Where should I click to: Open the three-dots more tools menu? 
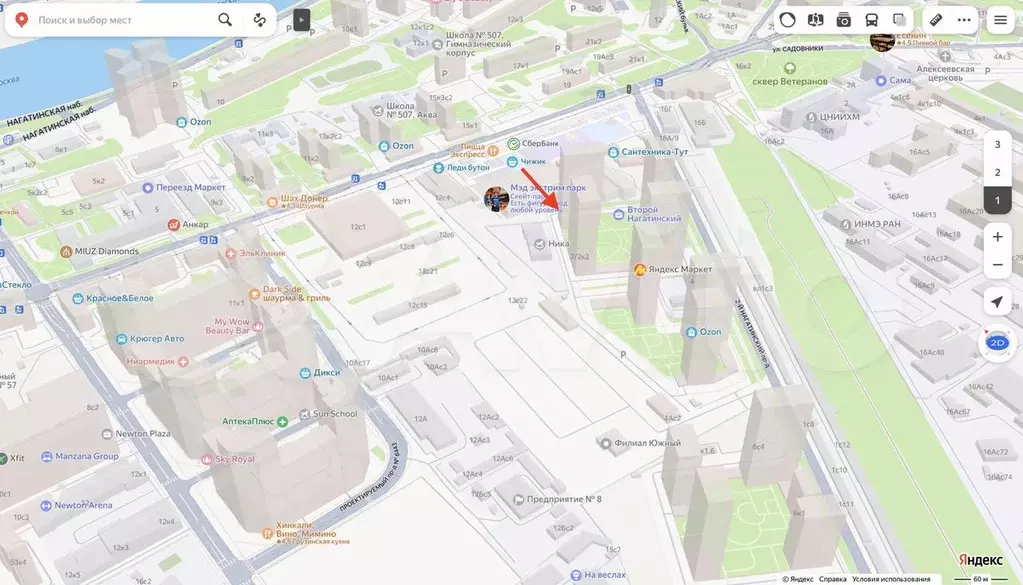[964, 20]
